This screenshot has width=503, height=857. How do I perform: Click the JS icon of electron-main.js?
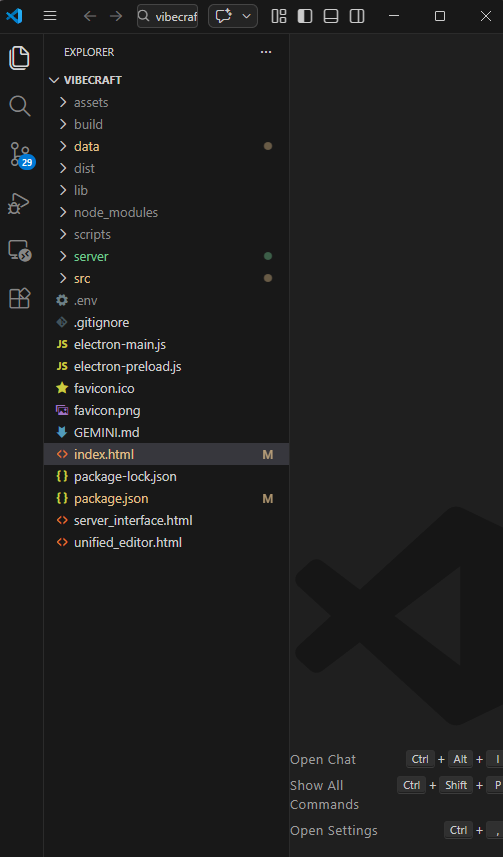pyautogui.click(x=62, y=344)
